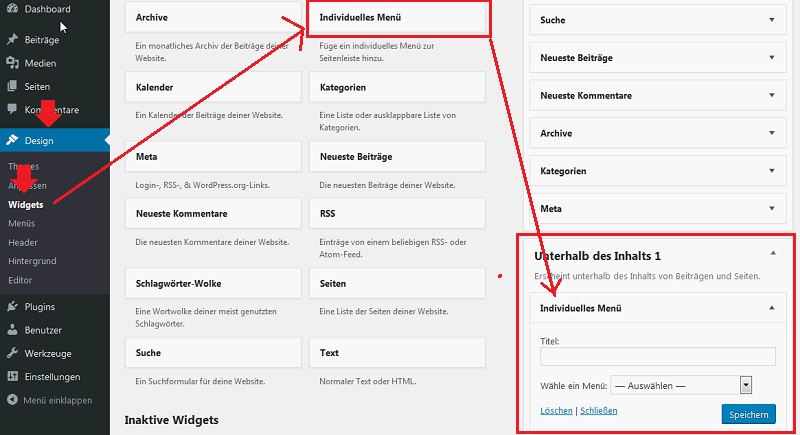Click the Medien media icon
Viewport: 800px width, 435px height.
(12, 63)
